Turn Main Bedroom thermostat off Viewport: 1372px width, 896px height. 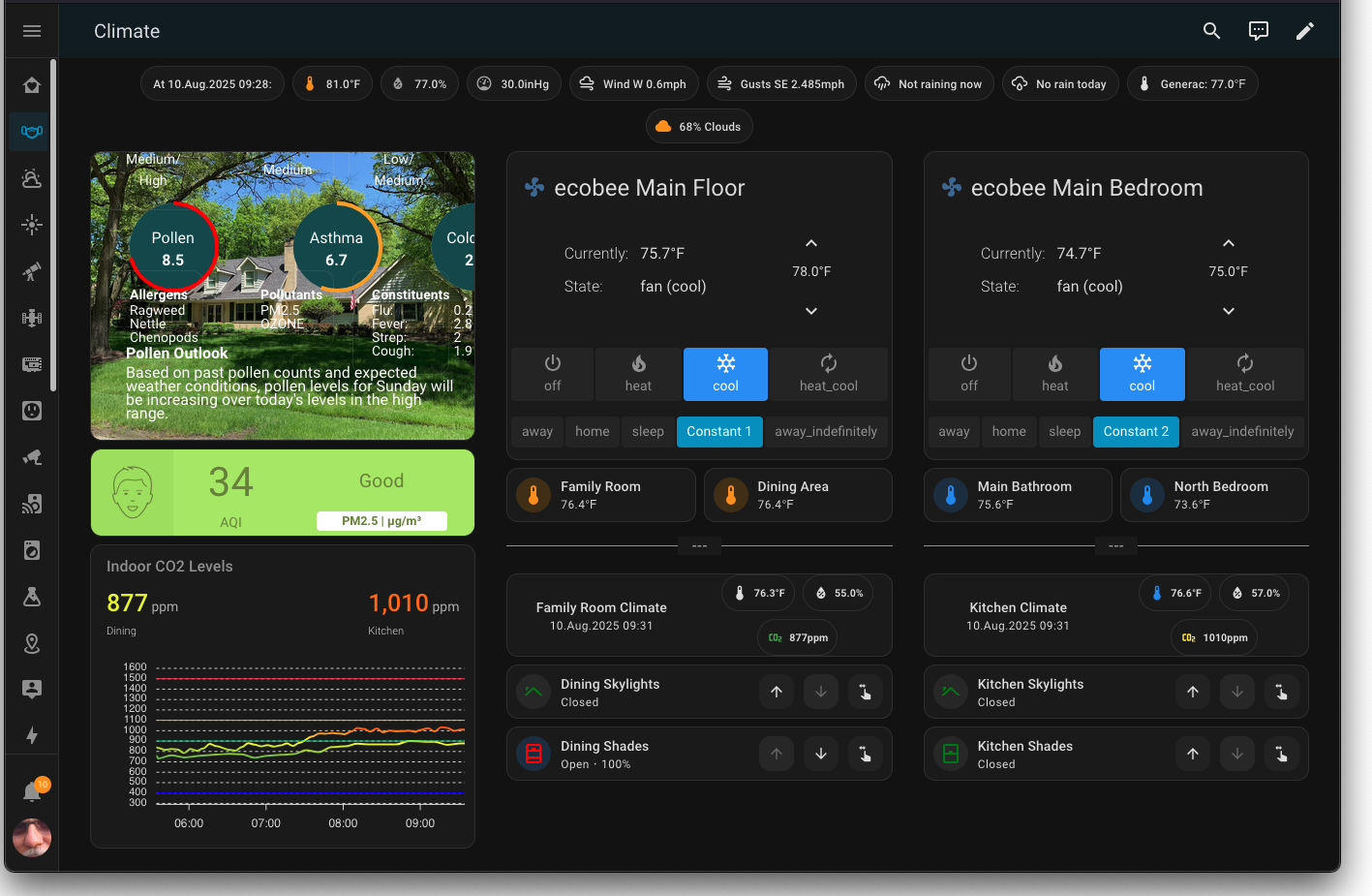[x=969, y=374]
